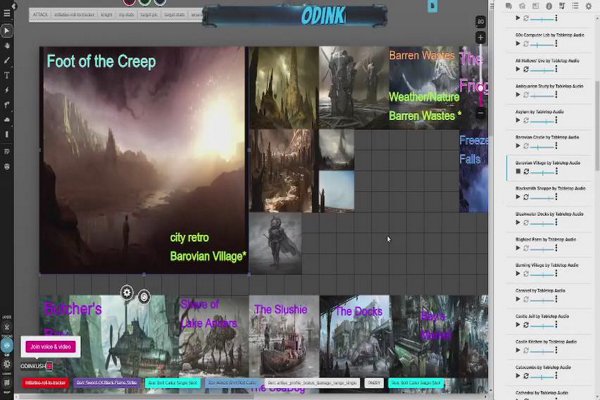Click The Slushie scene thumbnail

click(284, 336)
